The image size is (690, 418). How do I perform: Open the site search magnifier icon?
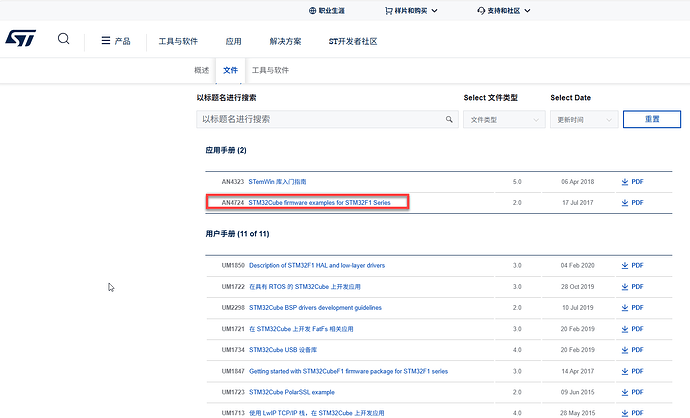tap(63, 39)
